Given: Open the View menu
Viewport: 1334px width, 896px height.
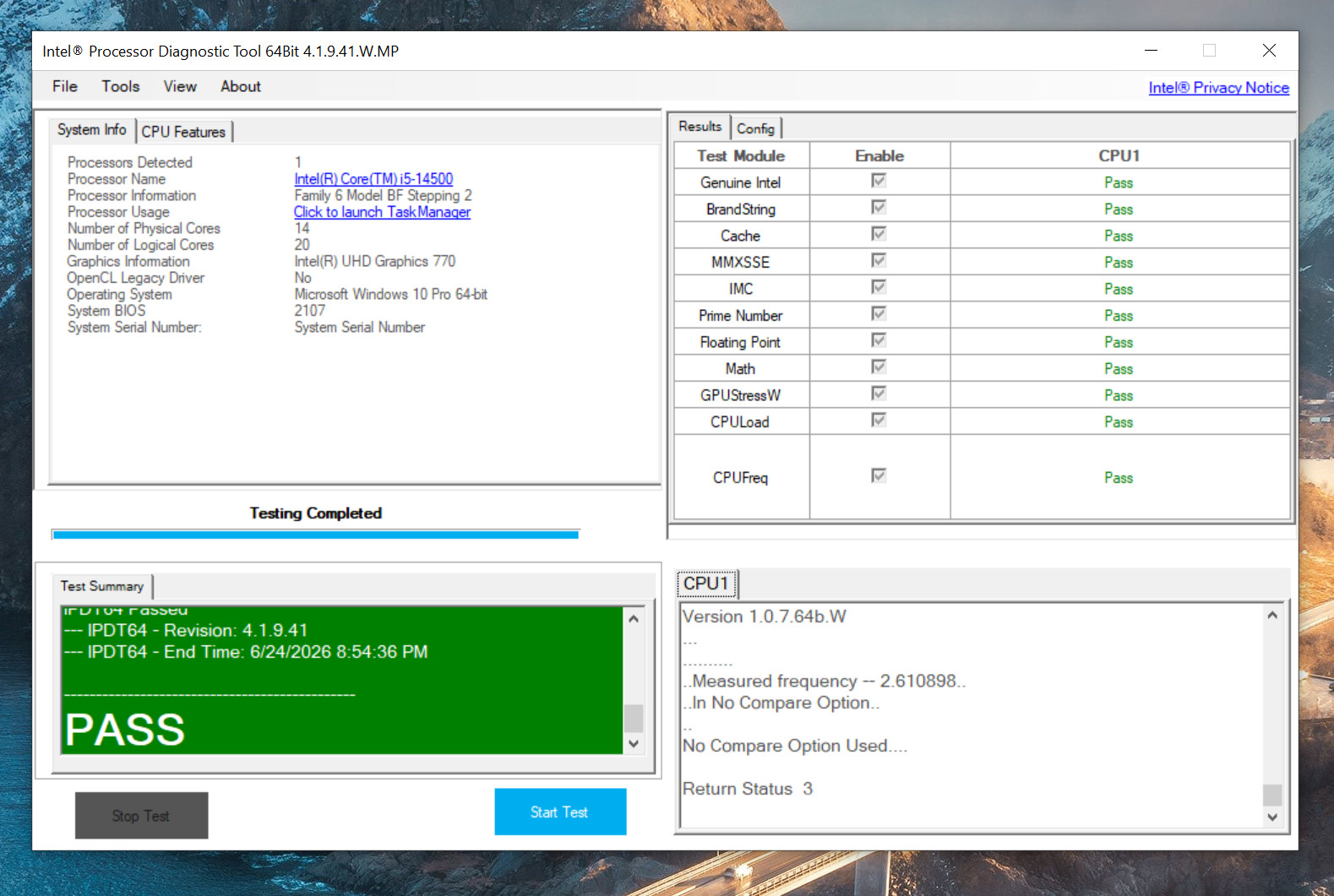Looking at the screenshot, I should pos(180,86).
